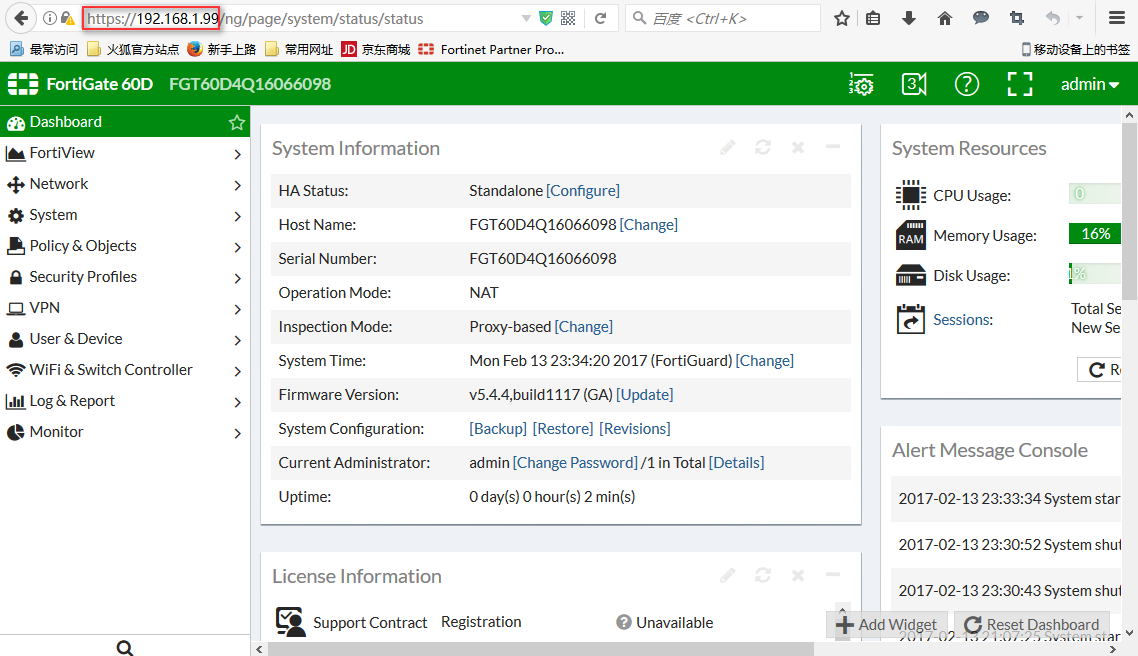Viewport: 1138px width, 656px height.
Task: Click the Restore configuration link
Action: (563, 429)
